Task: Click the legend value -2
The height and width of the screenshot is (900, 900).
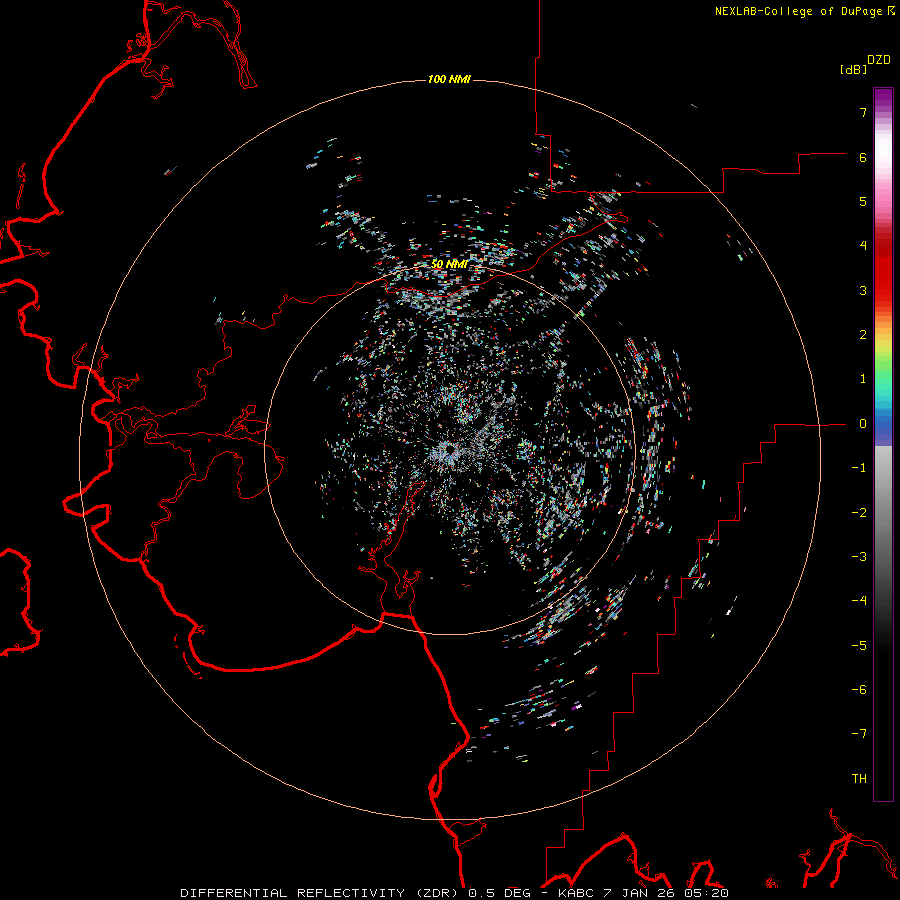Action: [x=859, y=513]
